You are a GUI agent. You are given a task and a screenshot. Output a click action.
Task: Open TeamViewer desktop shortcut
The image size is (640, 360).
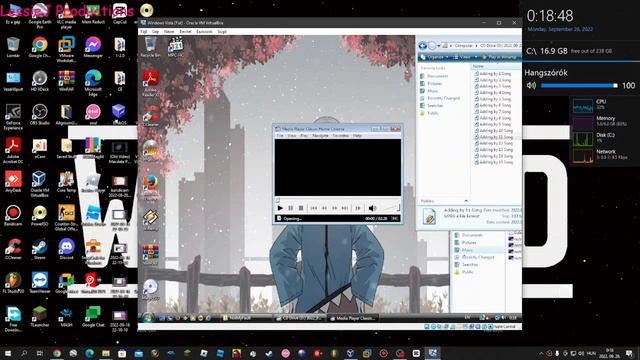40,282
